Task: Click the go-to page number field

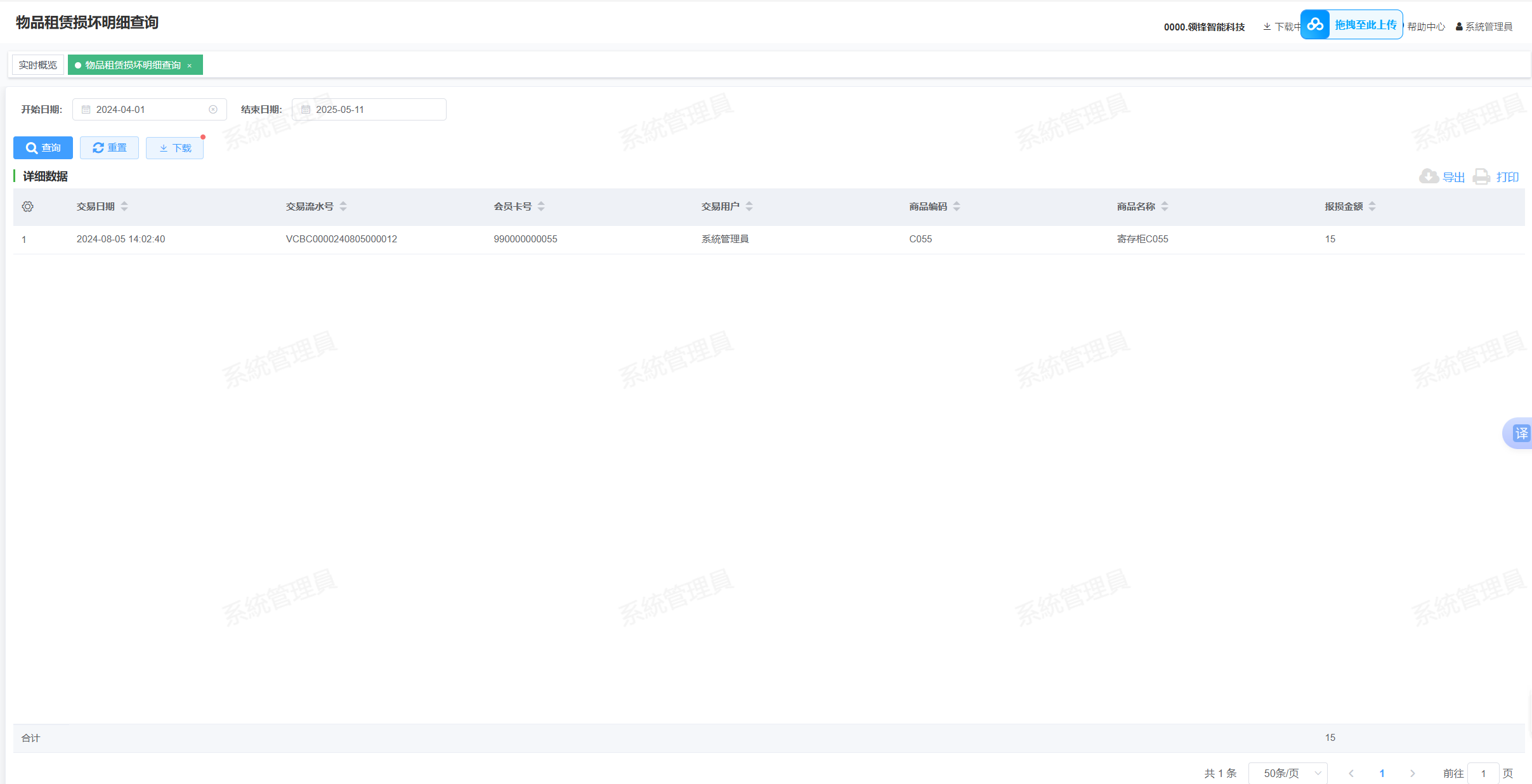Action: tap(1483, 773)
